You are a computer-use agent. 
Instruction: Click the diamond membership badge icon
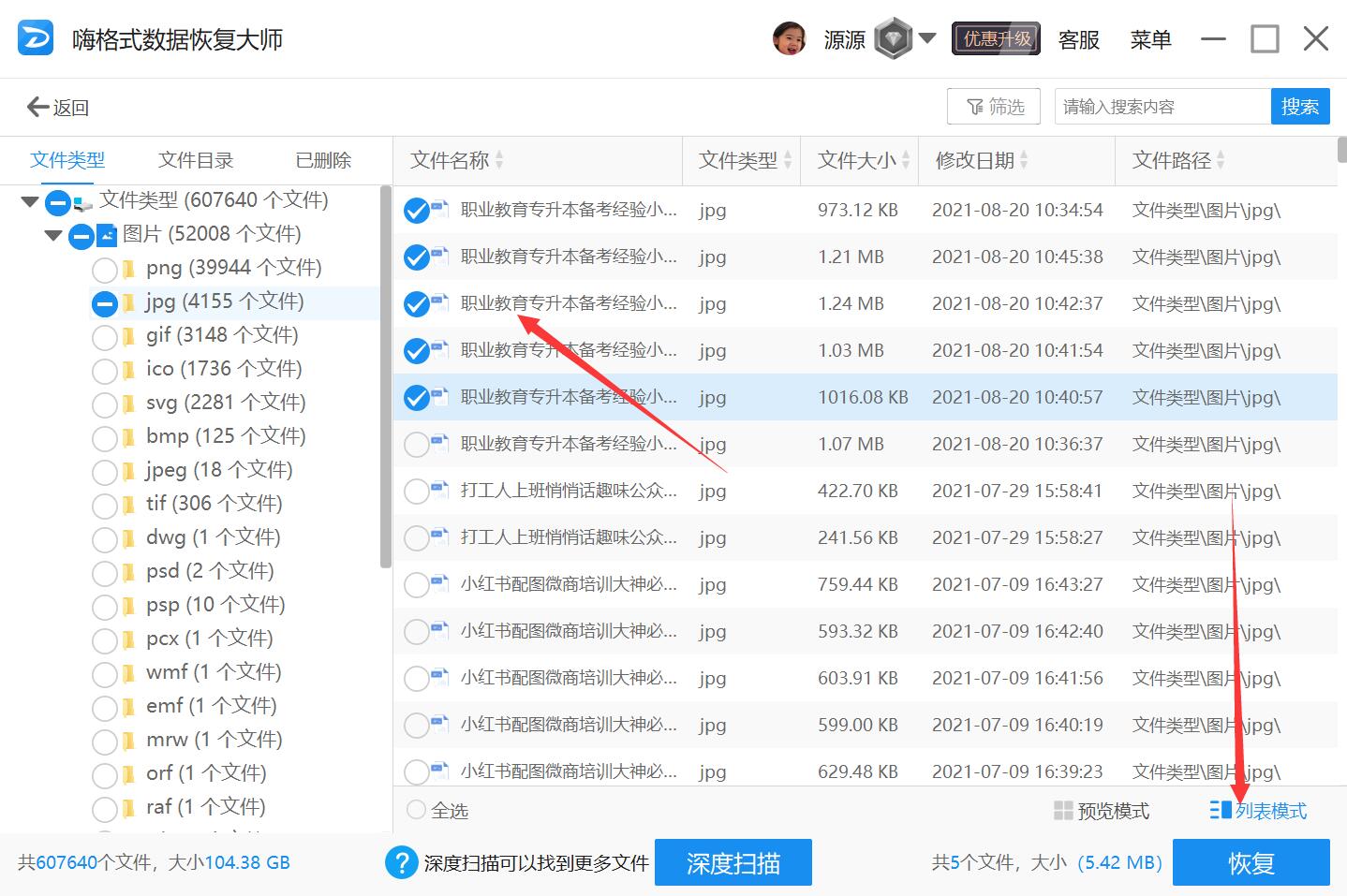coord(893,38)
